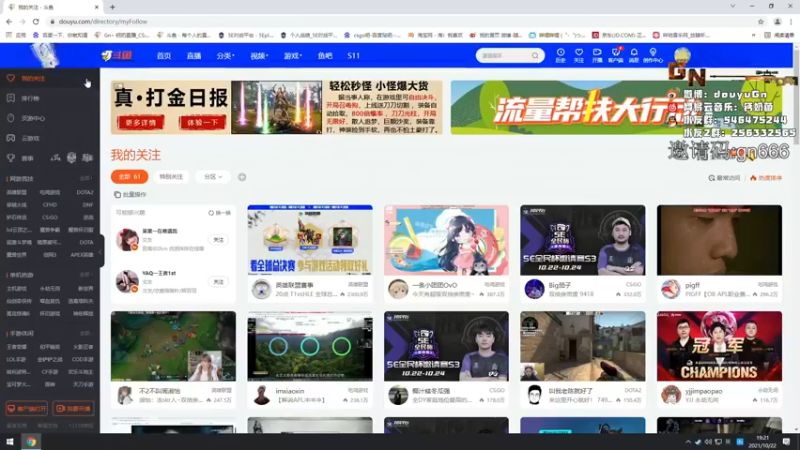Go to 直播 in top navigation
Image resolution: width=800 pixels, height=450 pixels.
(194, 56)
